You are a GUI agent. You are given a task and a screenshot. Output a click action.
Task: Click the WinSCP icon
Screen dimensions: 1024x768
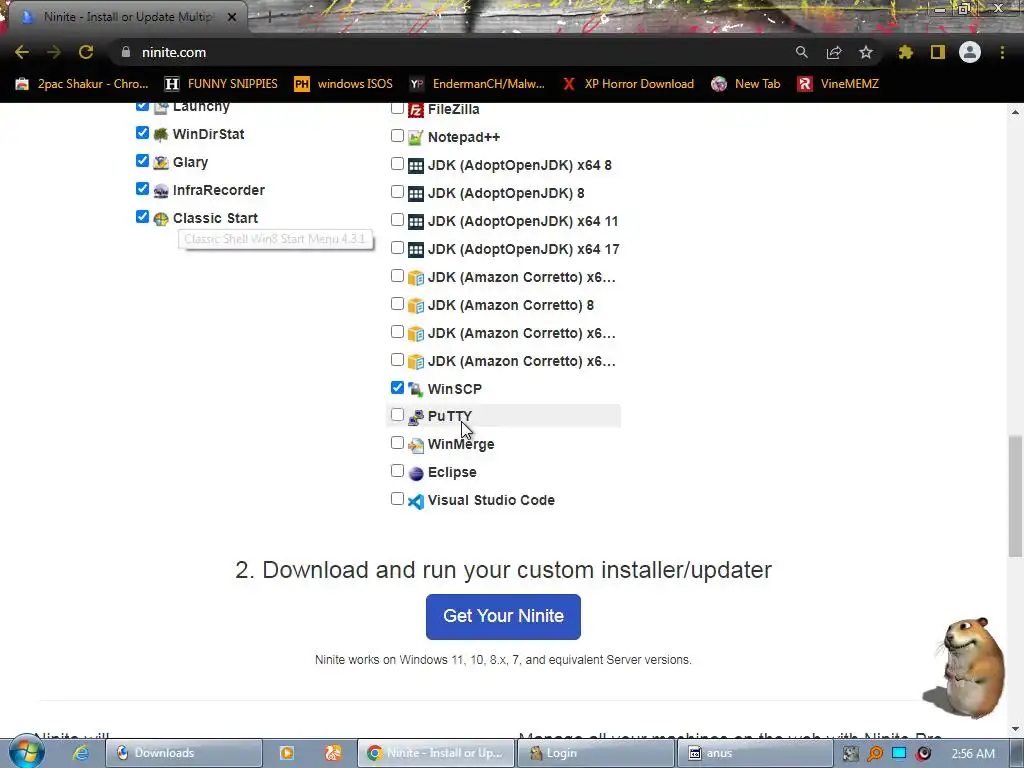click(x=416, y=389)
